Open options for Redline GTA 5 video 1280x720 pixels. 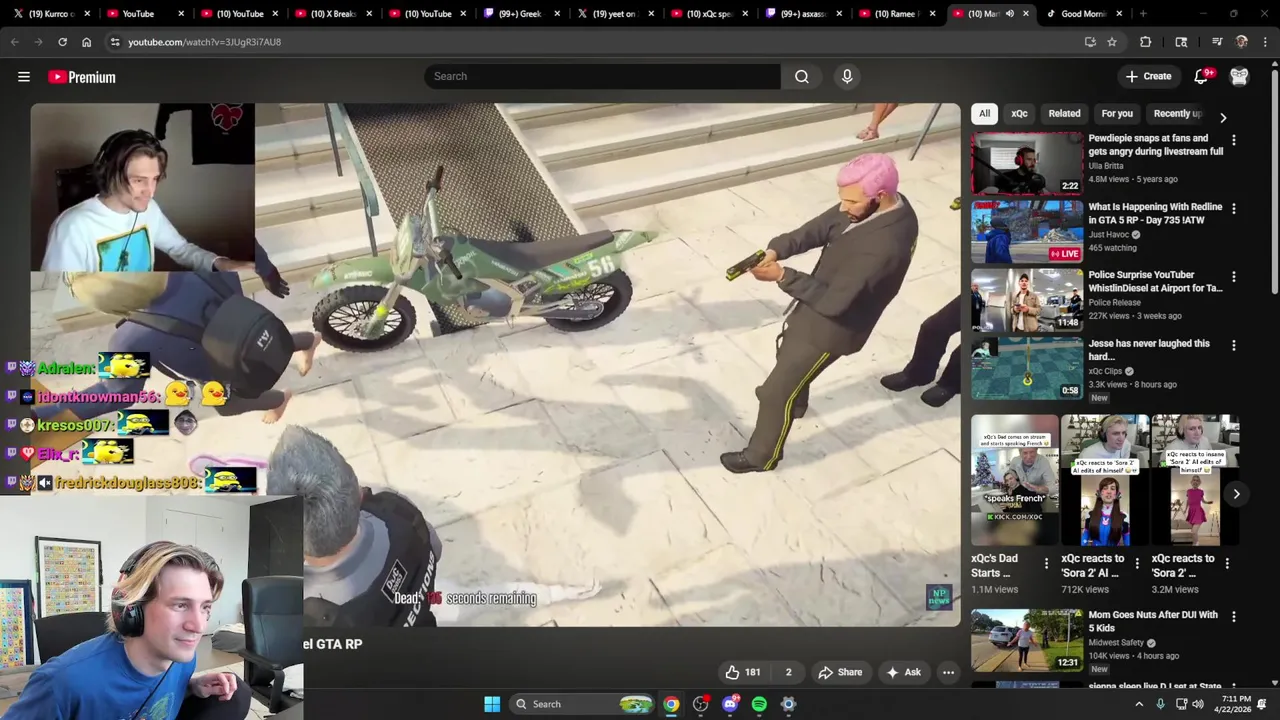tap(1233, 208)
